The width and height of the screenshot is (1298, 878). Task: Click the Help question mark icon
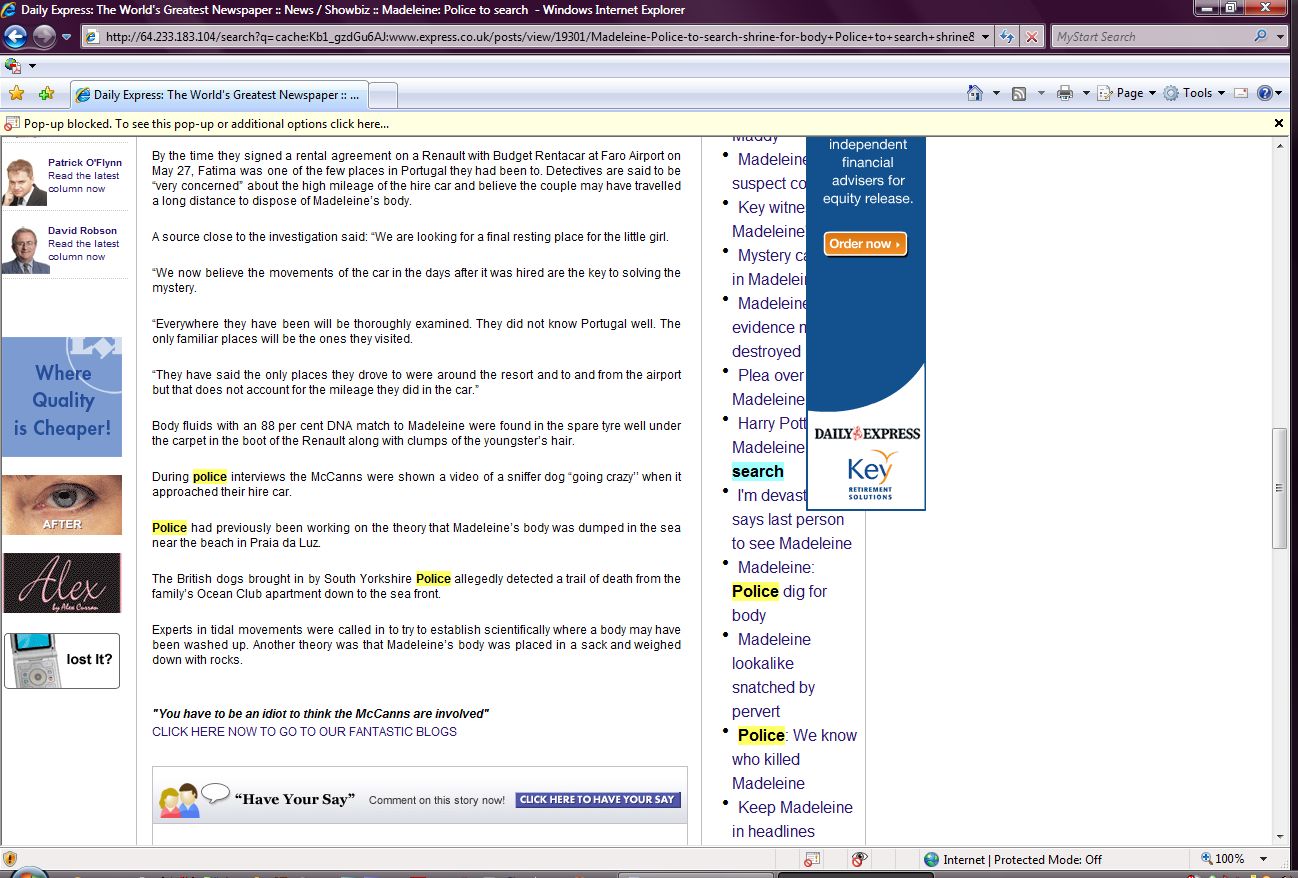pyautogui.click(x=1264, y=93)
